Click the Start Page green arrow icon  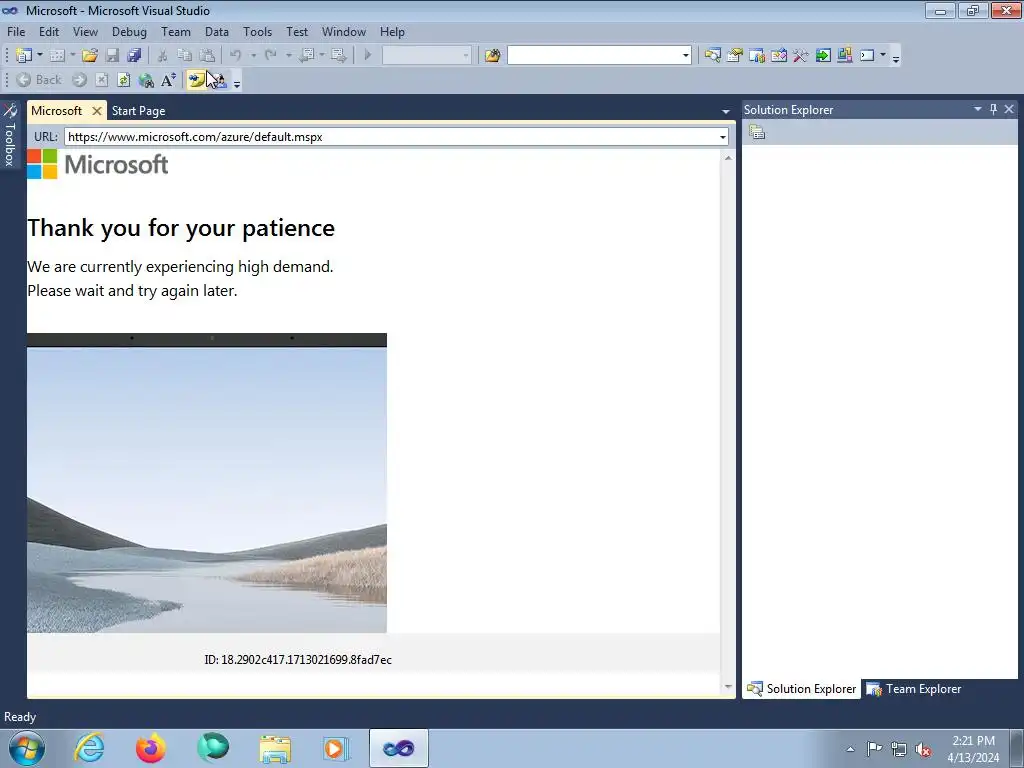(823, 56)
